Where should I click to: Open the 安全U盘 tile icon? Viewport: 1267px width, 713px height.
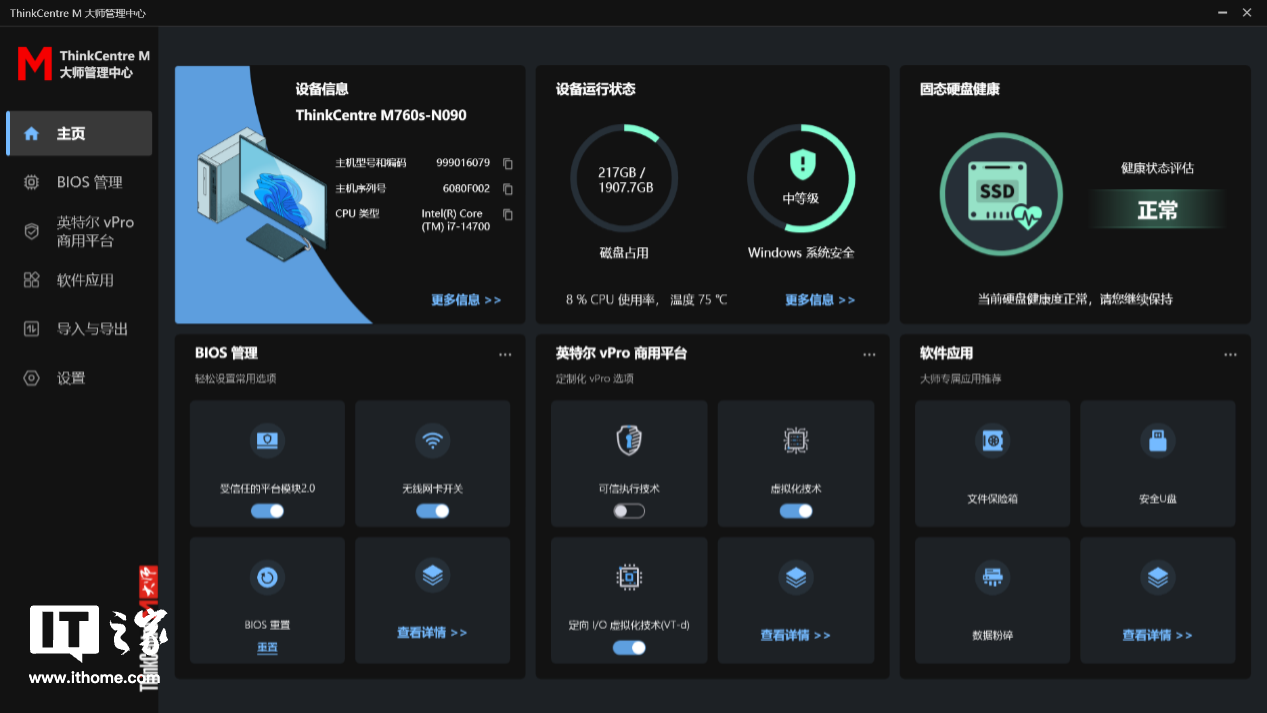pyautogui.click(x=1157, y=440)
